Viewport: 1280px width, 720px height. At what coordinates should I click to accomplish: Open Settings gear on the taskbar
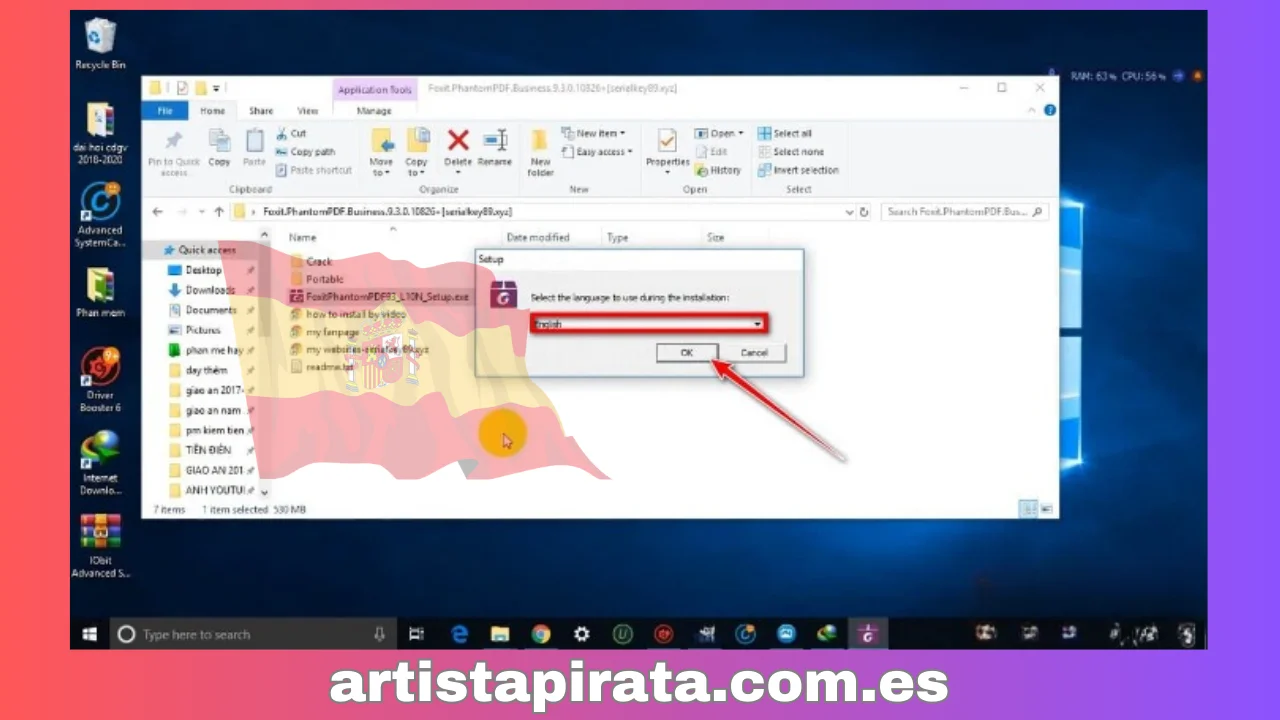point(581,634)
